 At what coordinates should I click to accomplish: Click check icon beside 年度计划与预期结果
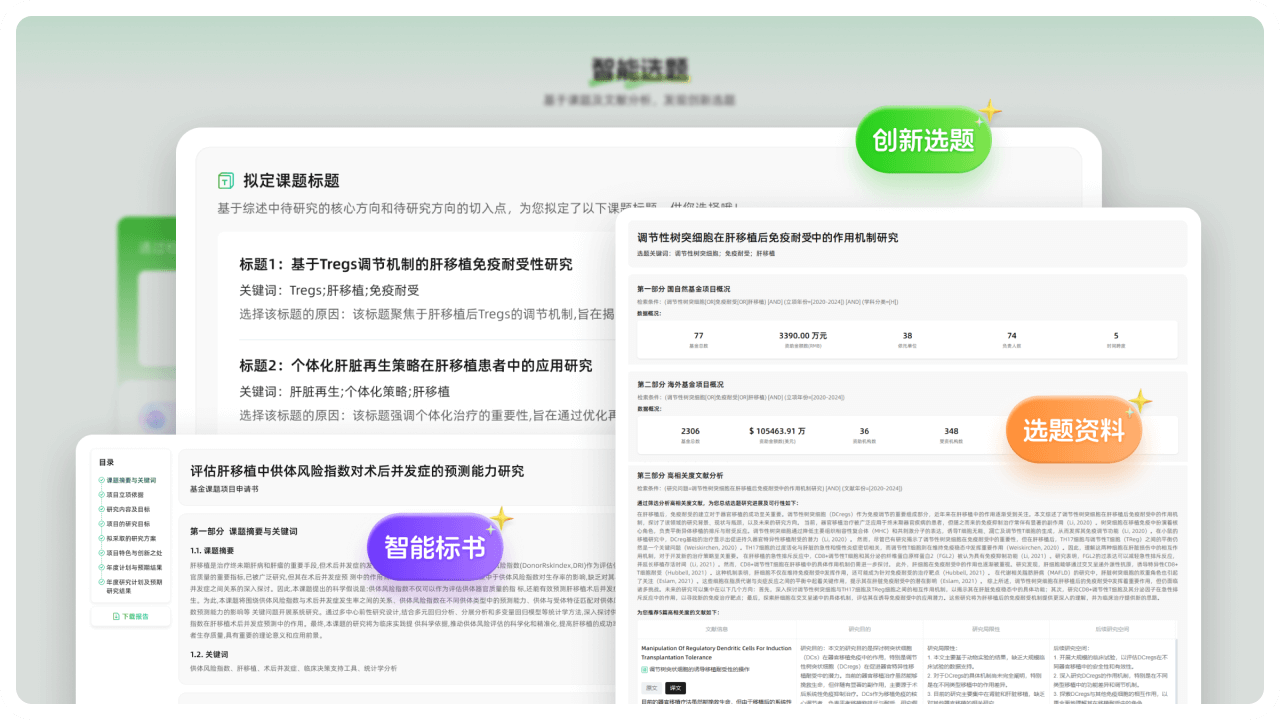101,567
